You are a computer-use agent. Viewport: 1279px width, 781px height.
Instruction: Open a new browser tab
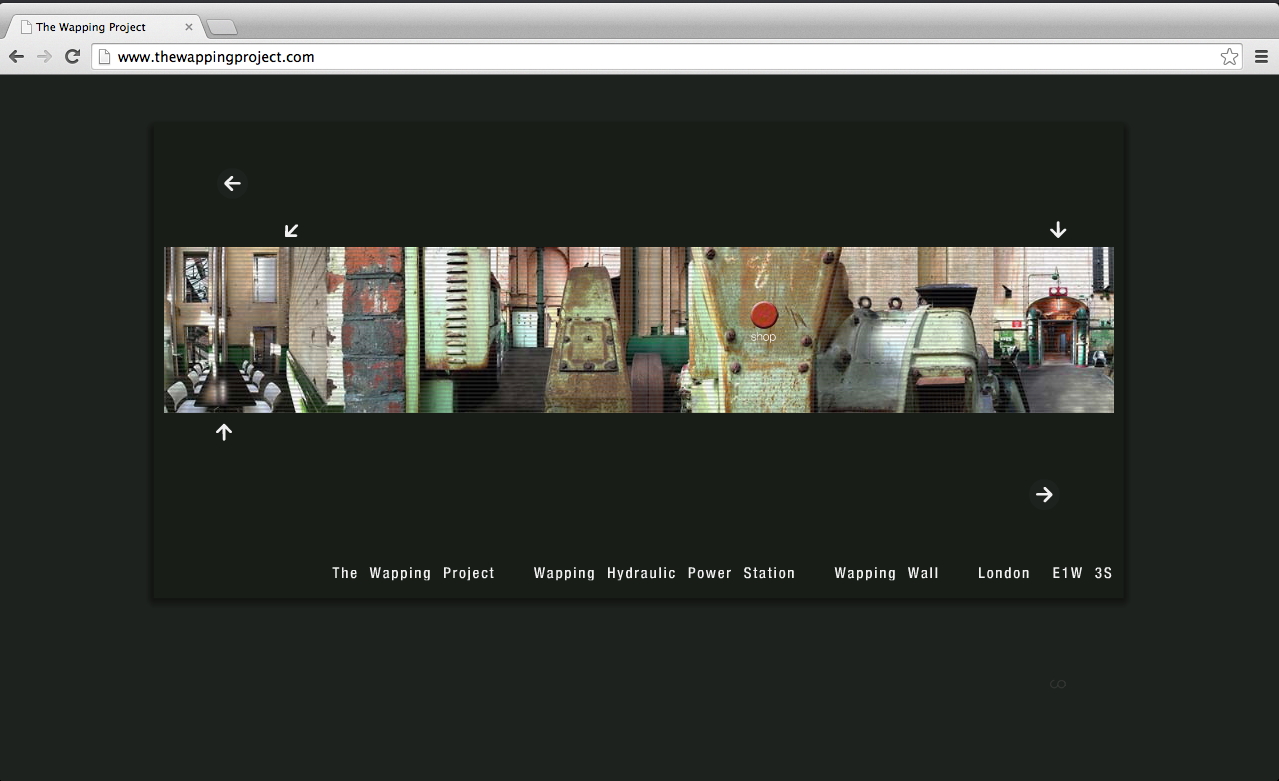(x=221, y=27)
